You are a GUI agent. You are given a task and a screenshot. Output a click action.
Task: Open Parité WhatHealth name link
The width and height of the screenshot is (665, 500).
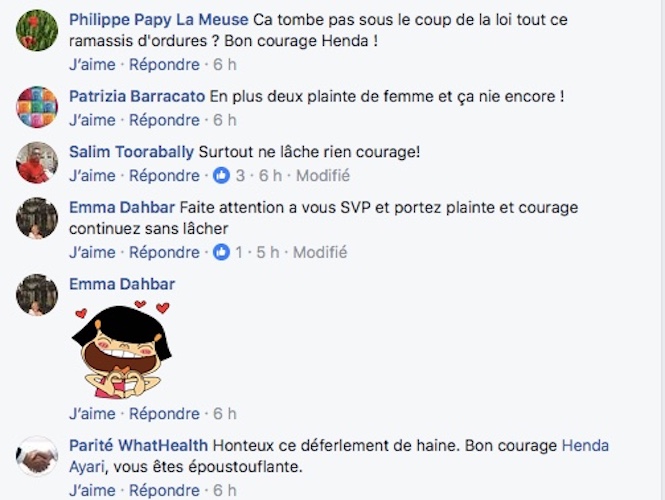coord(138,445)
